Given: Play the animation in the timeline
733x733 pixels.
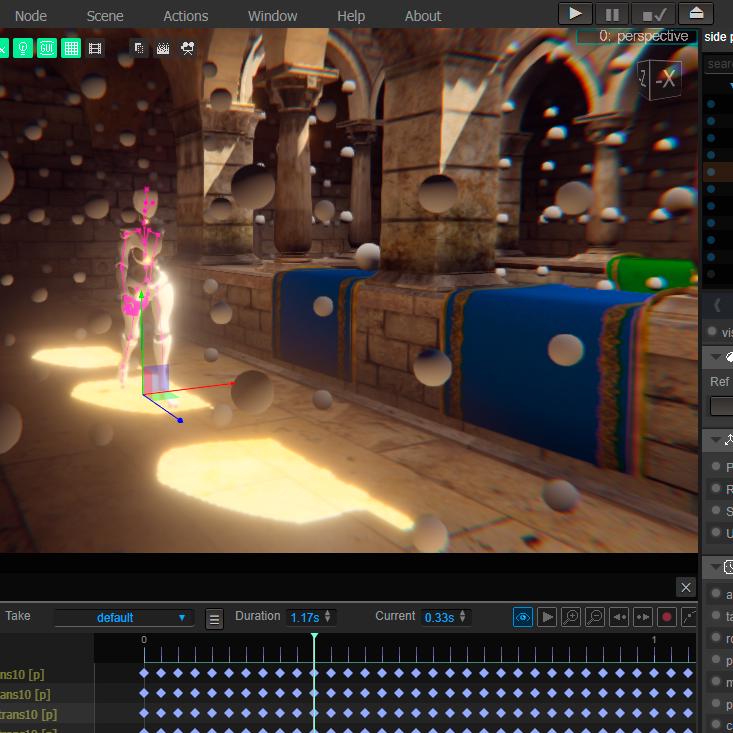Looking at the screenshot, I should (x=547, y=617).
